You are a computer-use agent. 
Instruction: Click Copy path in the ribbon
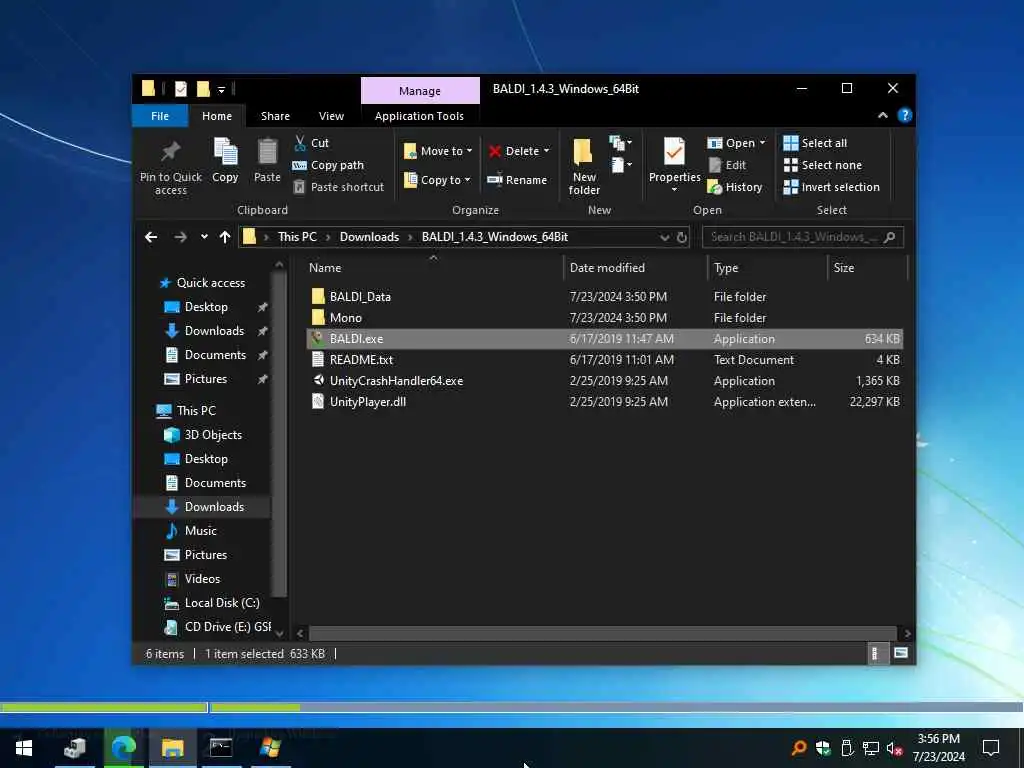click(x=328, y=165)
